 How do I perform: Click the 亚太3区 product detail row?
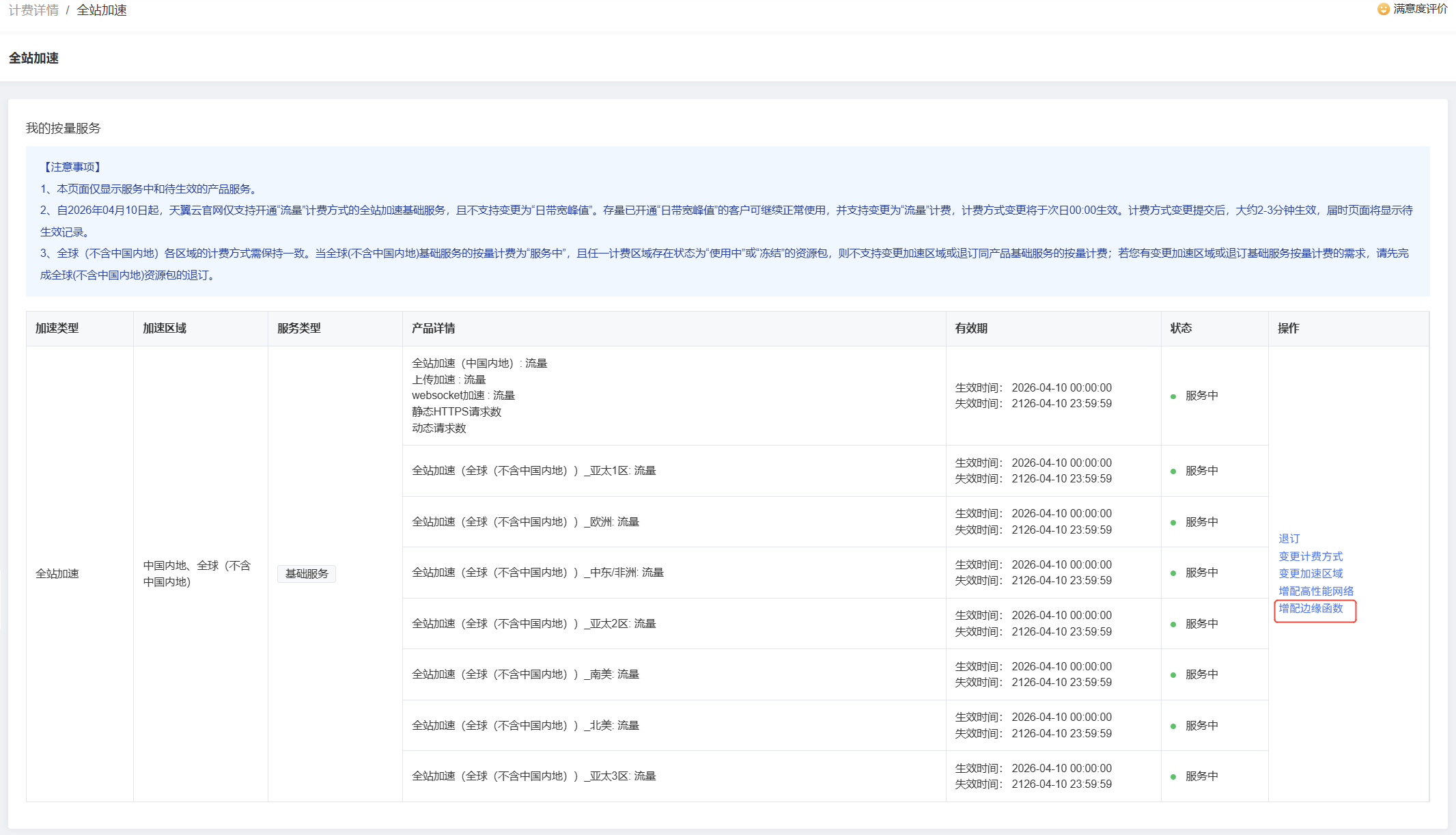tap(533, 776)
